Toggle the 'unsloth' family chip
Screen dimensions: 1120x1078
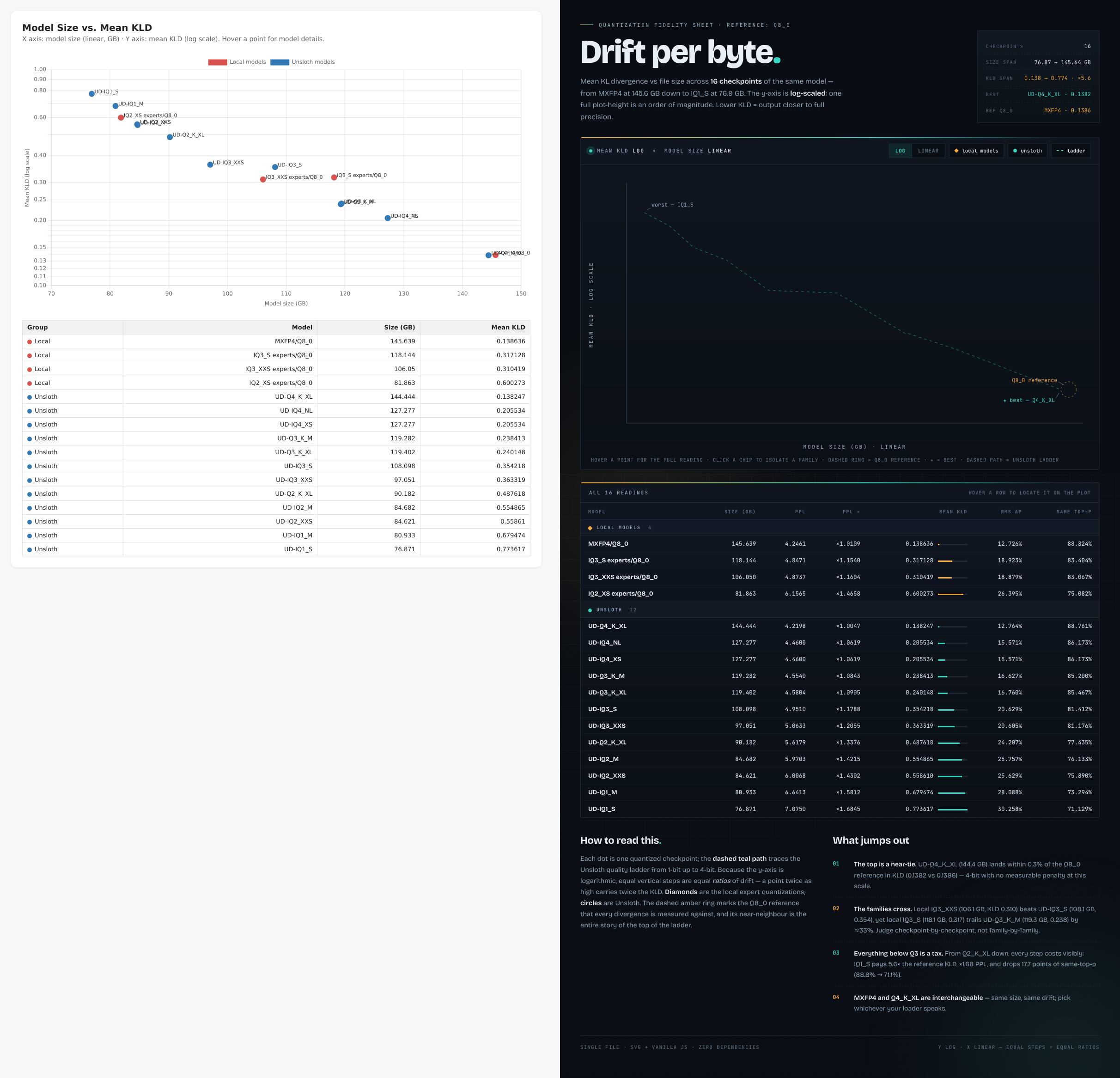pyautogui.click(x=1027, y=151)
